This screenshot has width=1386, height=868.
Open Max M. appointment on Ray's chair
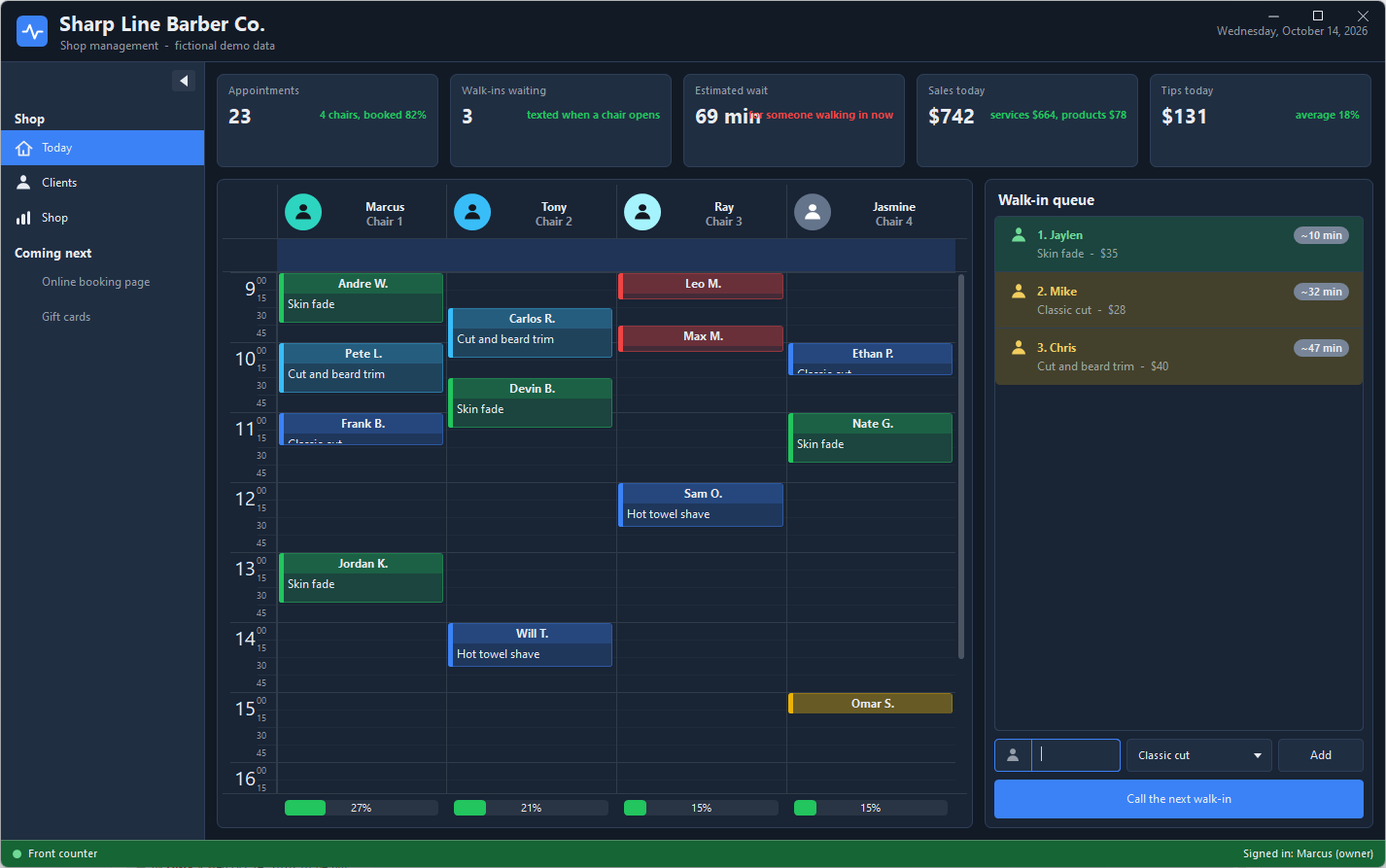pos(700,338)
